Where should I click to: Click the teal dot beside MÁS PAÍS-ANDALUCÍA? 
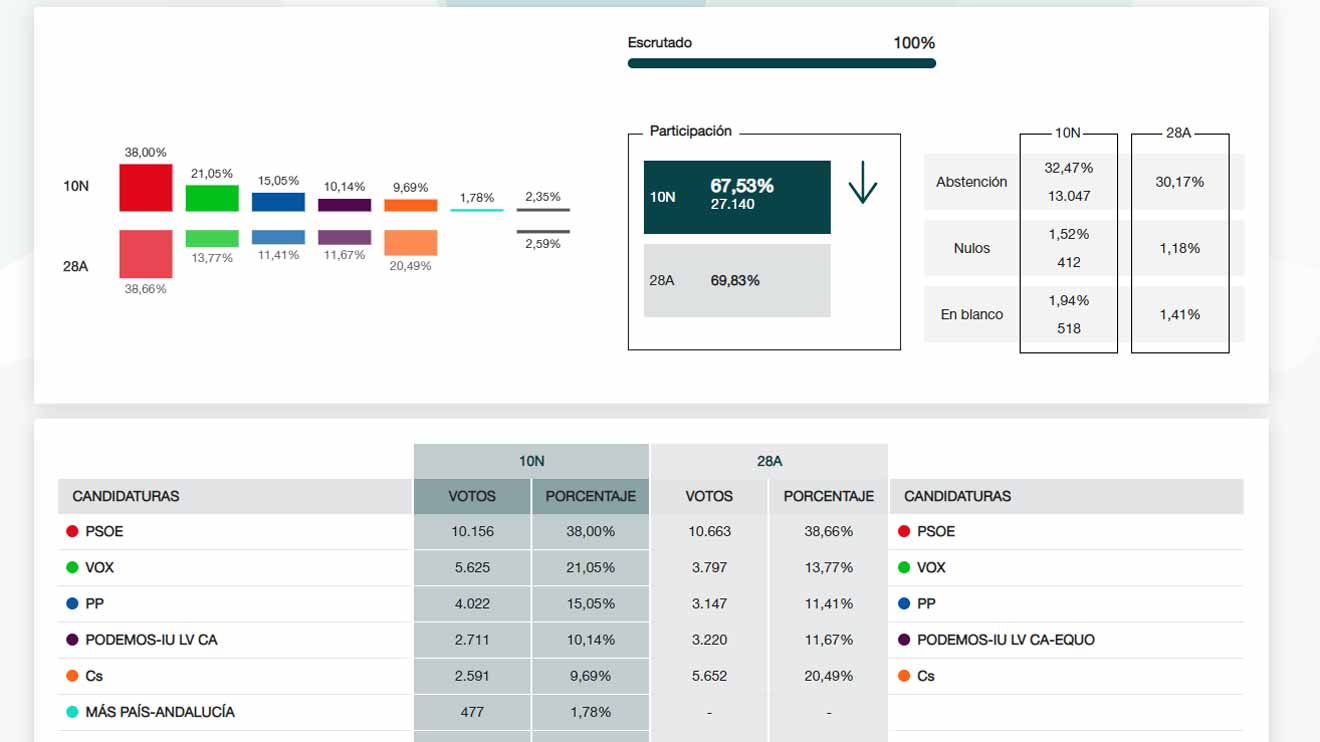72,712
